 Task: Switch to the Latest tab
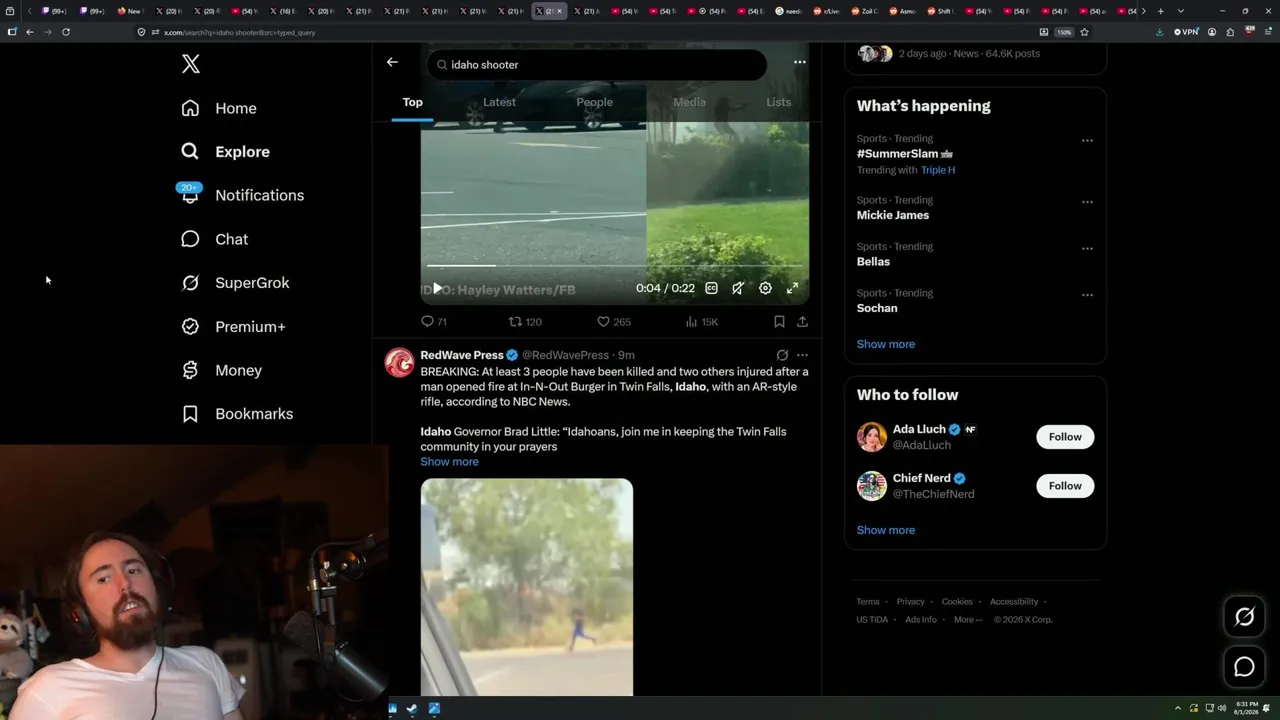tap(499, 102)
